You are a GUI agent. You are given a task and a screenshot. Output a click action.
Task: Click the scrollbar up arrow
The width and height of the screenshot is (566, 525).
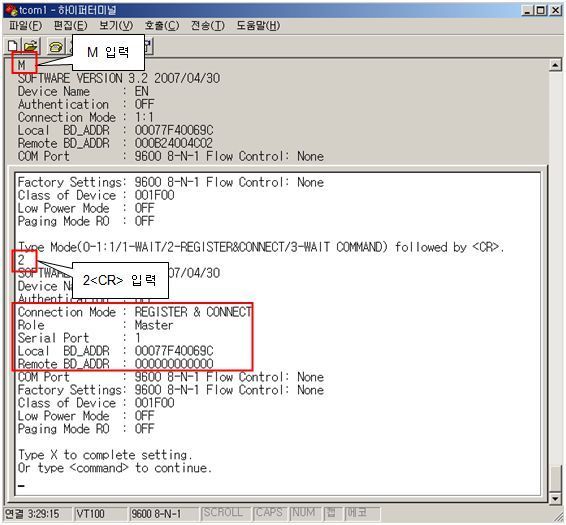[x=555, y=65]
